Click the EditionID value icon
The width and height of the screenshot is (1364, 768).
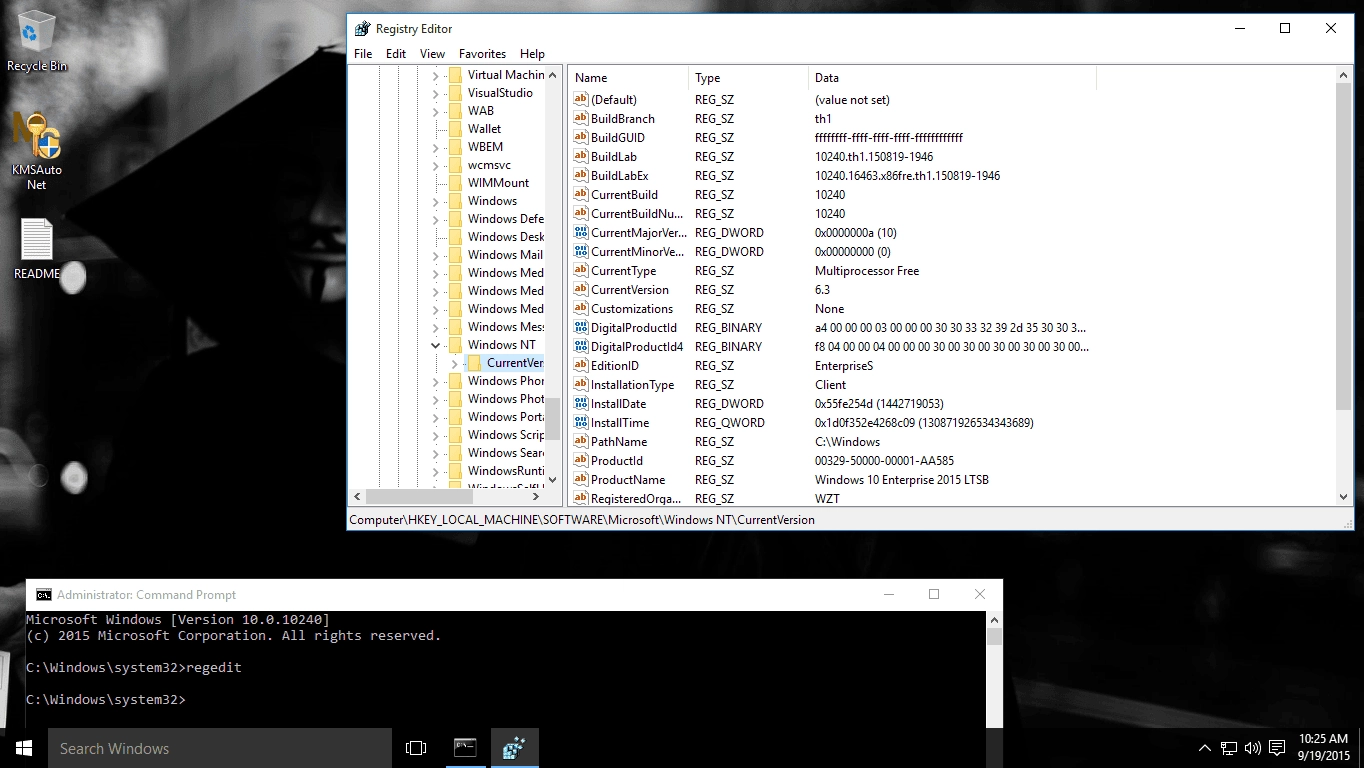(x=581, y=365)
